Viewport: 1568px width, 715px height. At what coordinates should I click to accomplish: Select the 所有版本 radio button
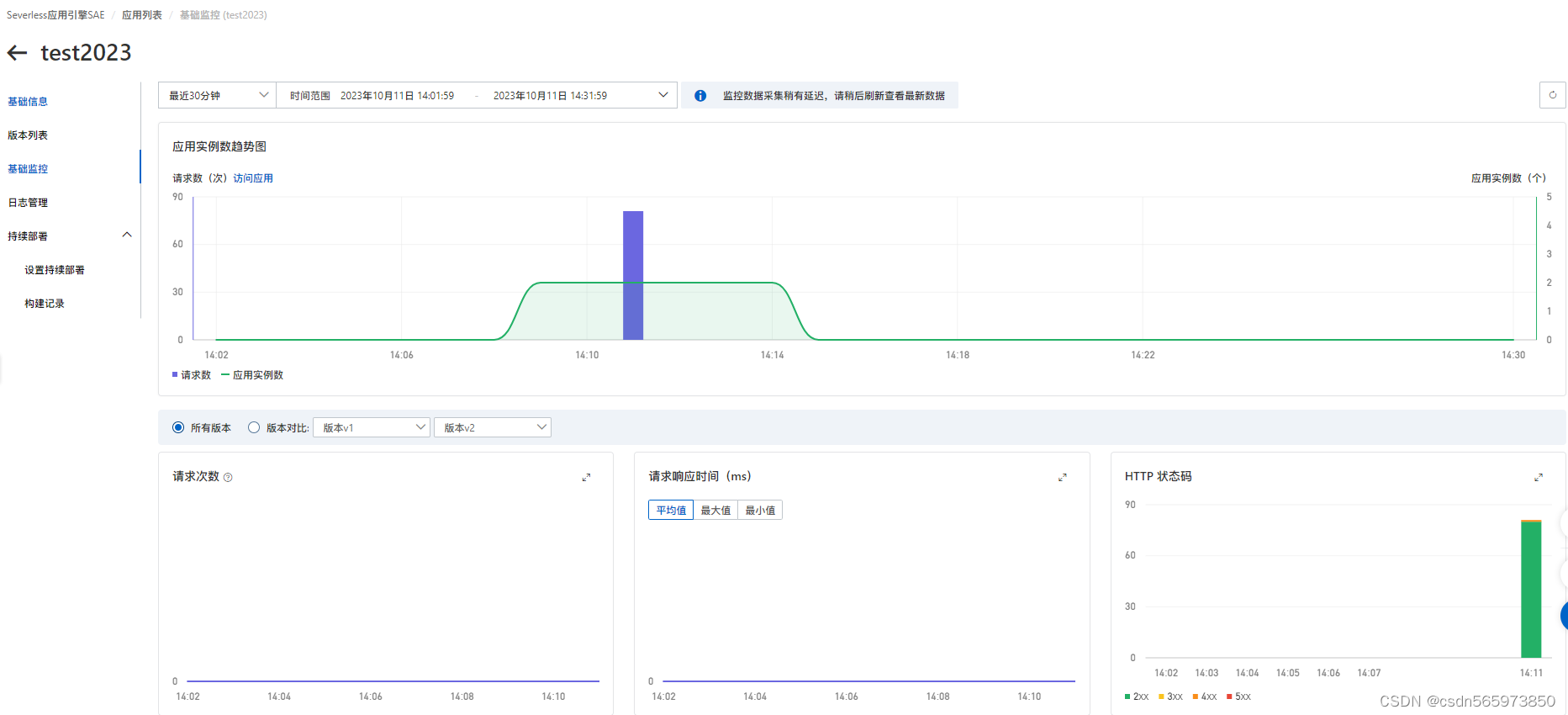(x=178, y=427)
